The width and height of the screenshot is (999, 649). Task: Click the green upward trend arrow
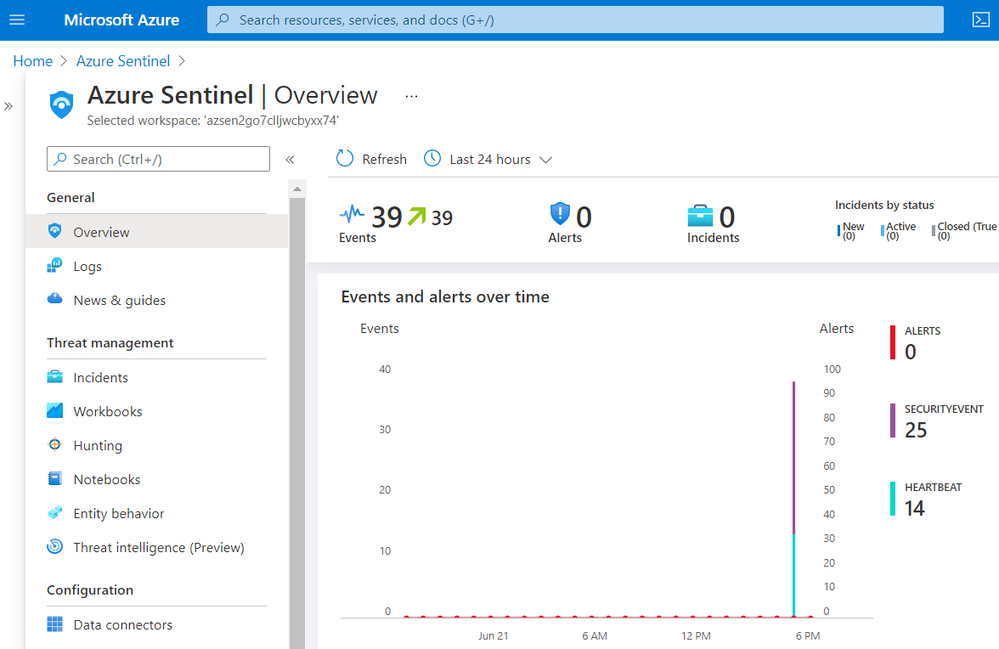[417, 217]
